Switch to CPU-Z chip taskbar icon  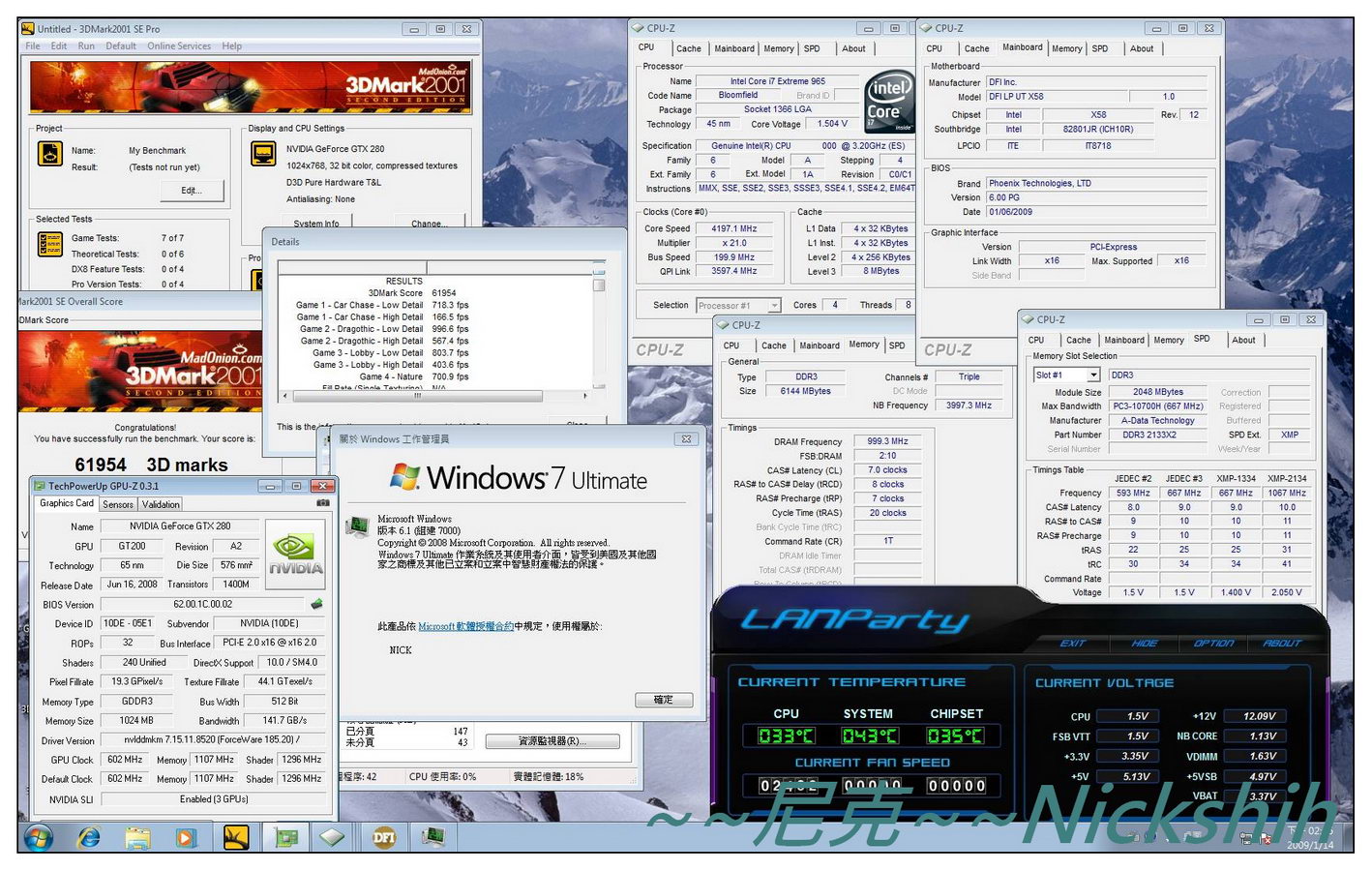click(x=334, y=837)
